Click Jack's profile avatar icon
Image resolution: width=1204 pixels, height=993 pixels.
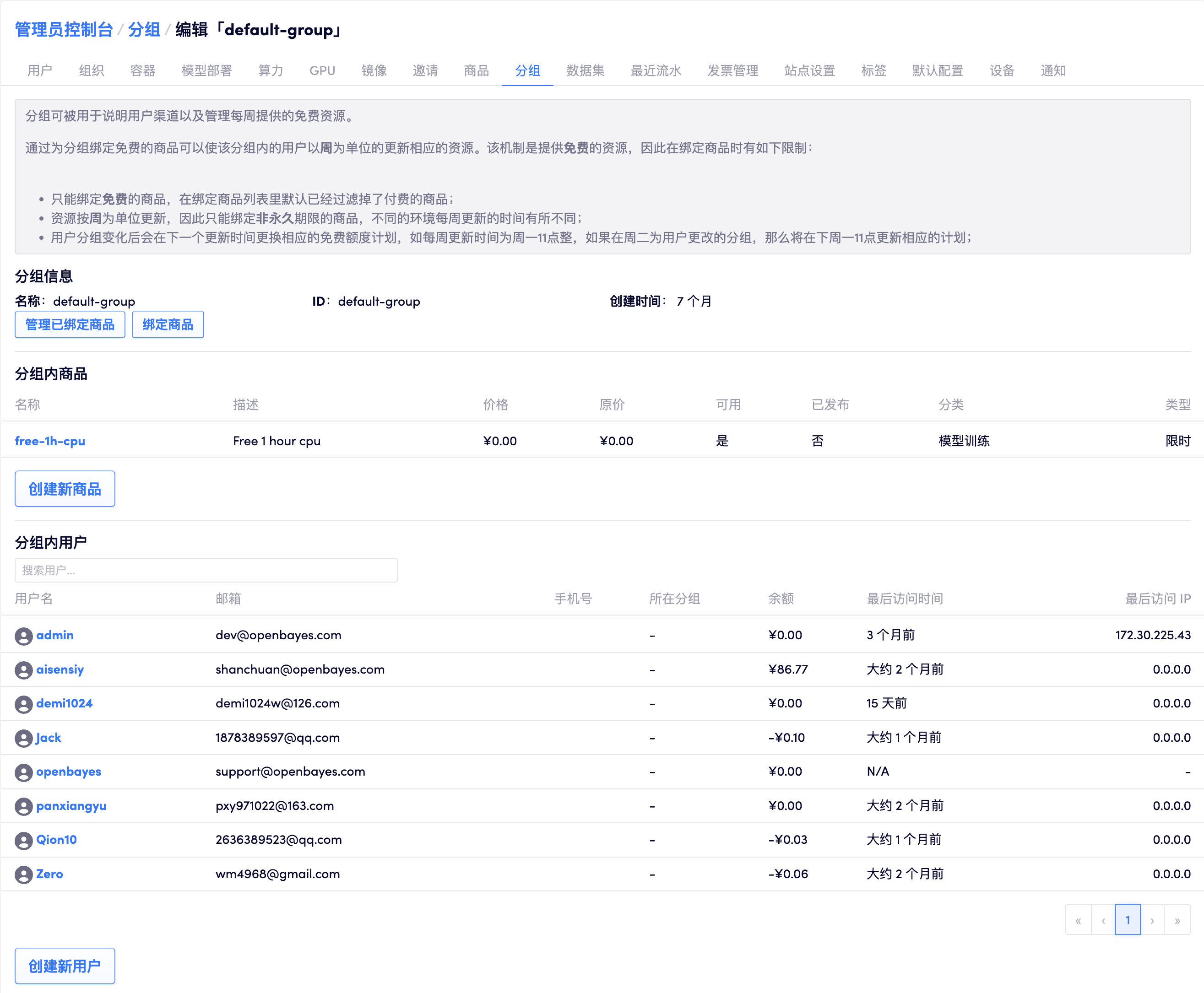tap(23, 739)
